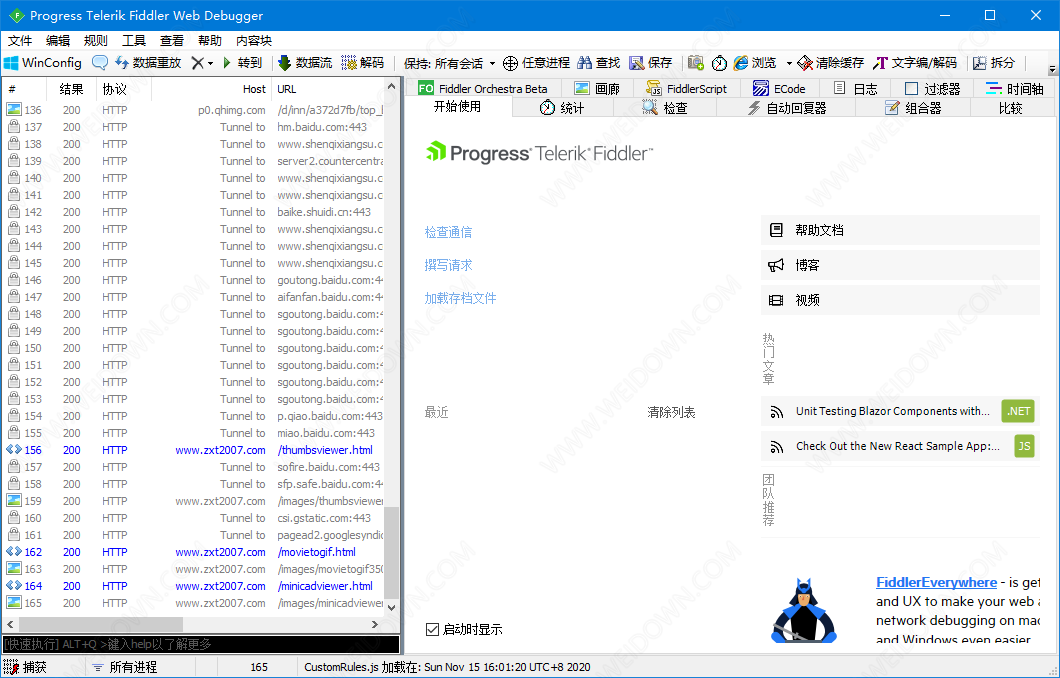The width and height of the screenshot is (1060, 678).
Task: Click the 撰写请求 link
Action: pyautogui.click(x=448, y=265)
